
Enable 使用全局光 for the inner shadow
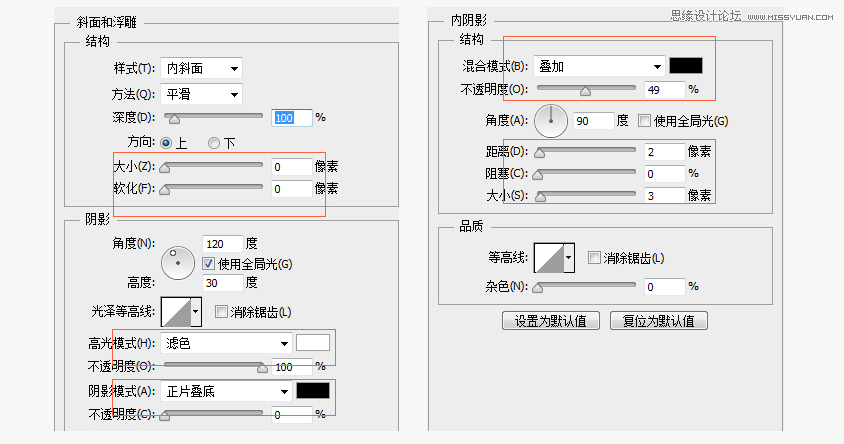pyautogui.click(x=644, y=121)
